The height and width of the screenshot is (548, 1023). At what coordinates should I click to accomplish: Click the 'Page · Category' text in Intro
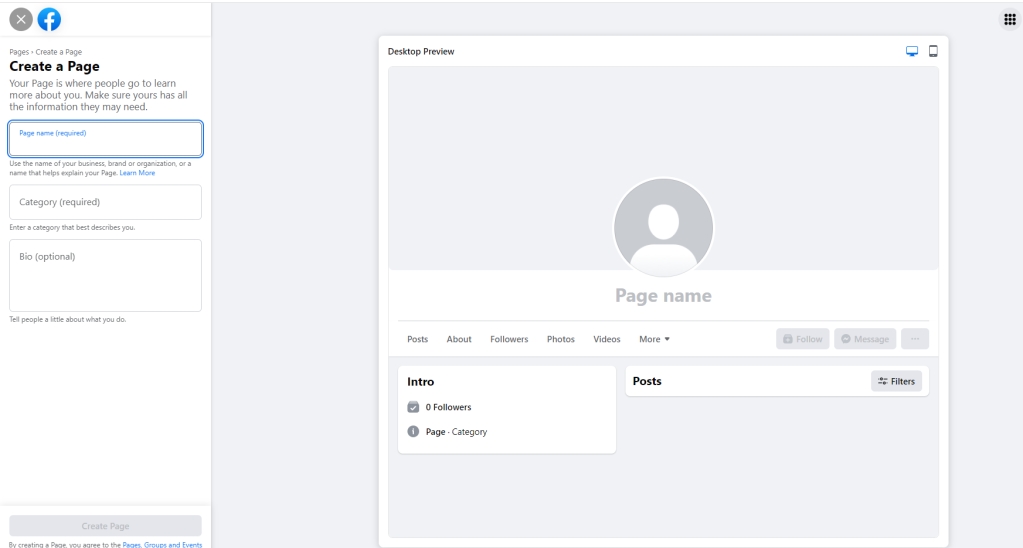click(456, 432)
